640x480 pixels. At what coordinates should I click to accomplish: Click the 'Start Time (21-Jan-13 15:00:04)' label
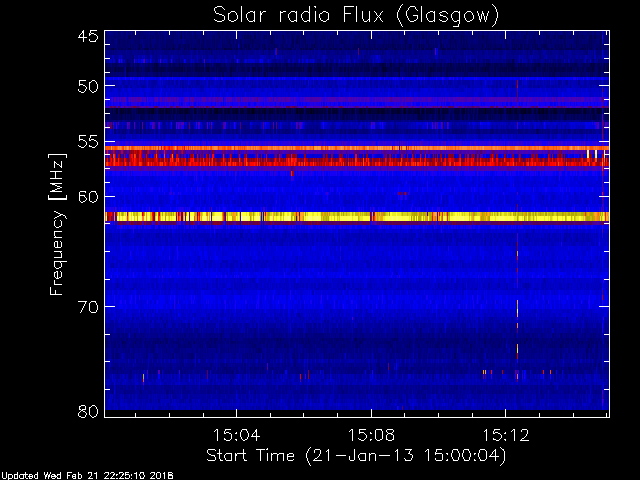pyautogui.click(x=356, y=456)
